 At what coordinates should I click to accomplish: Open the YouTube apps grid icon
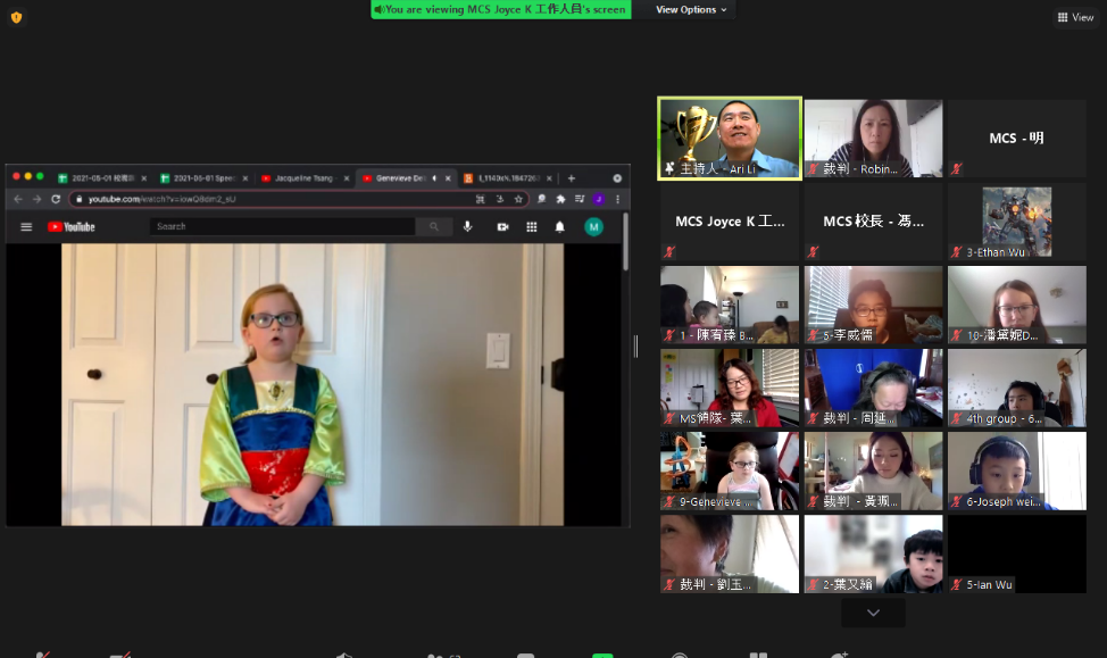(x=531, y=227)
